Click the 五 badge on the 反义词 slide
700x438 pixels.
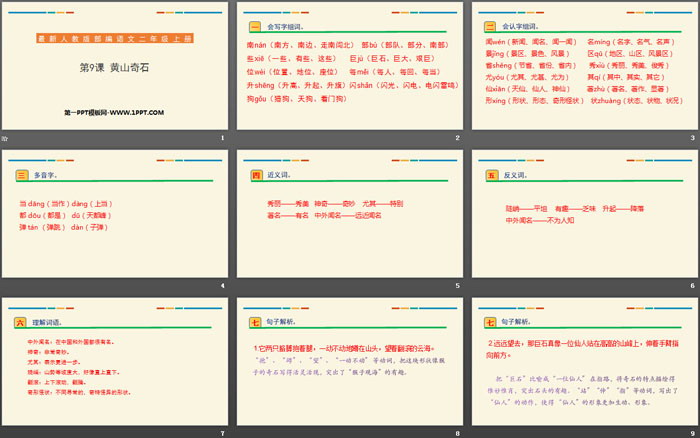pos(490,175)
